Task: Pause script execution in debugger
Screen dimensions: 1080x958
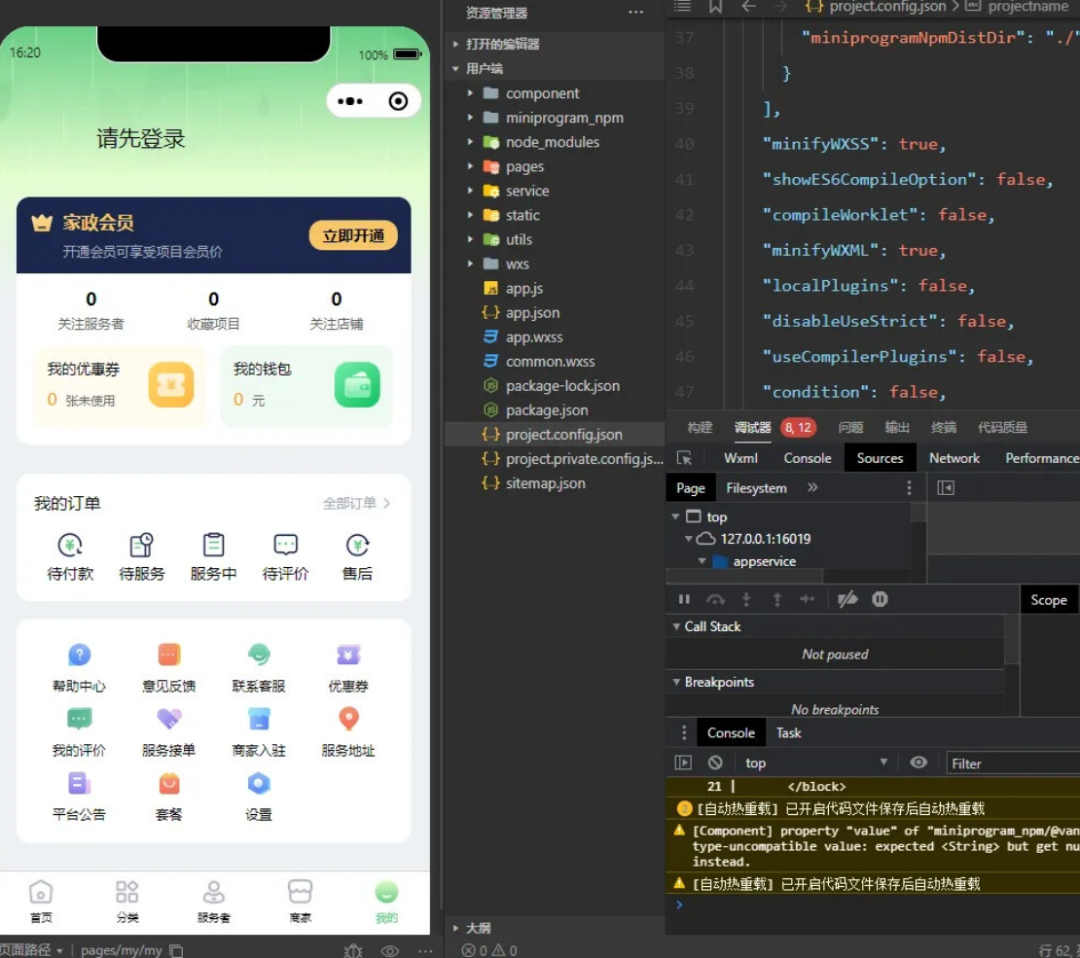Action: coord(684,600)
